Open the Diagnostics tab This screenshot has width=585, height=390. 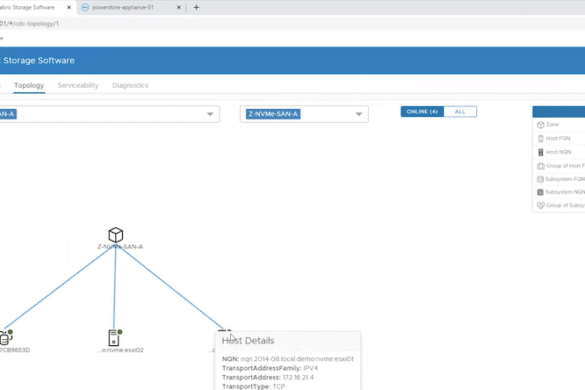130,85
